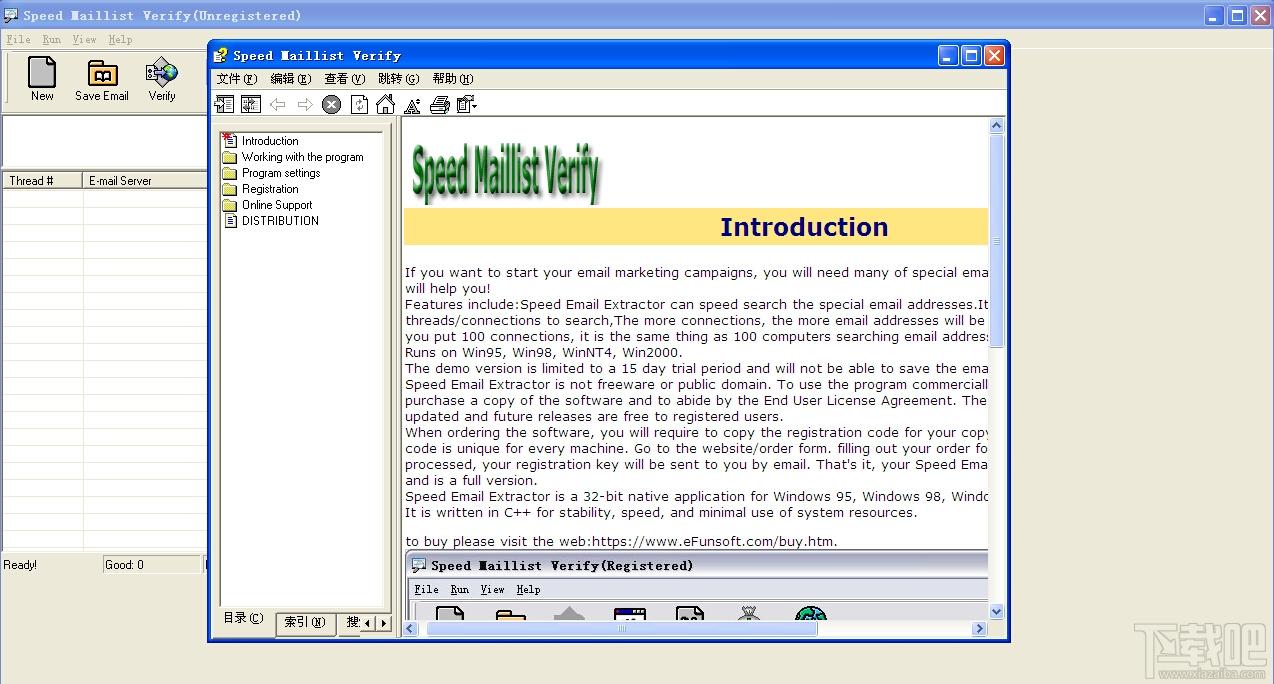This screenshot has height=684, width=1274.
Task: Click 'Good: 0' status bar entry
Action: click(x=152, y=565)
